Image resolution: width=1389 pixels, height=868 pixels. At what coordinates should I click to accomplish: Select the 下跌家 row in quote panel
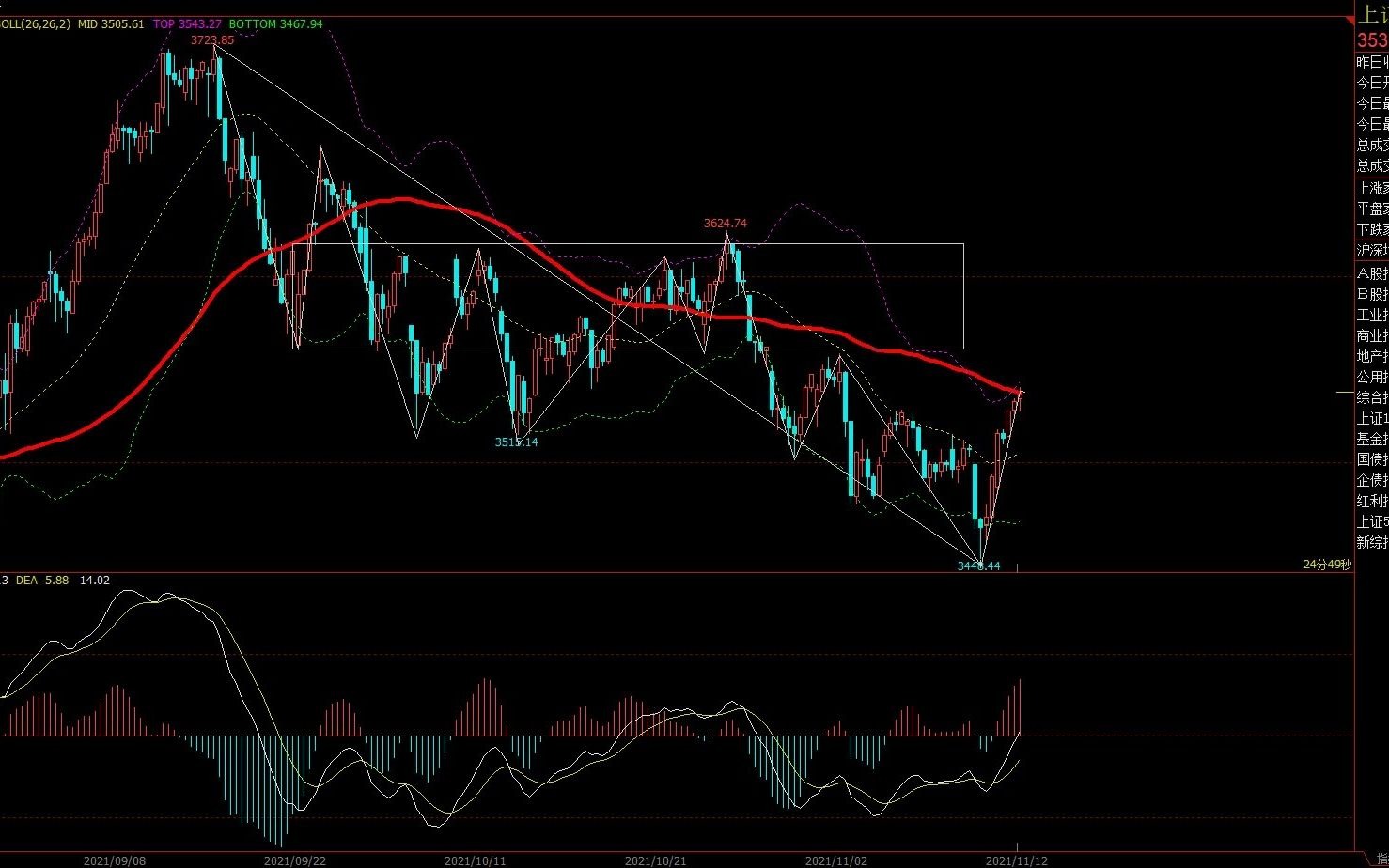1372,230
